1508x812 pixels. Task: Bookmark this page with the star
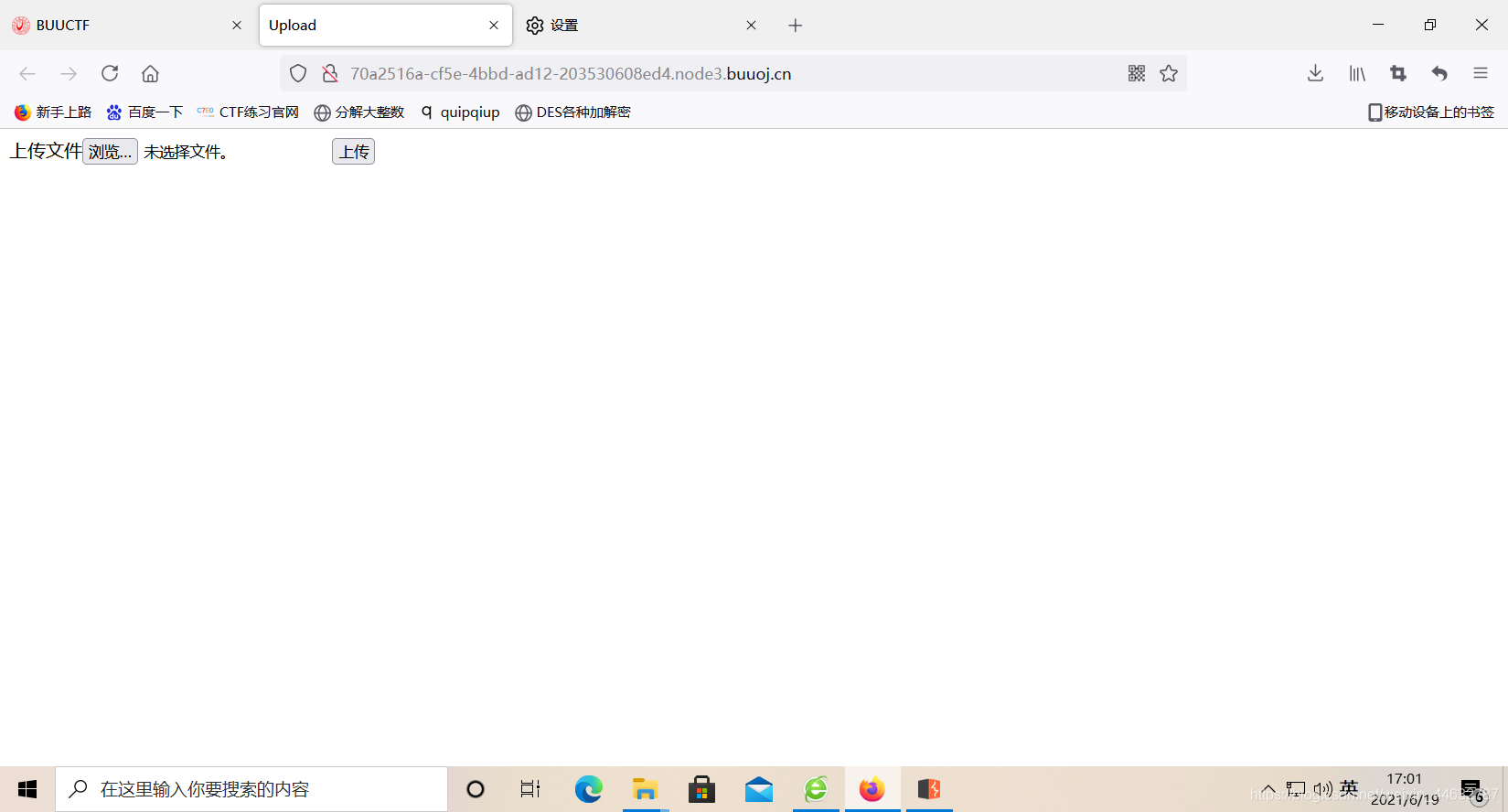(1169, 73)
